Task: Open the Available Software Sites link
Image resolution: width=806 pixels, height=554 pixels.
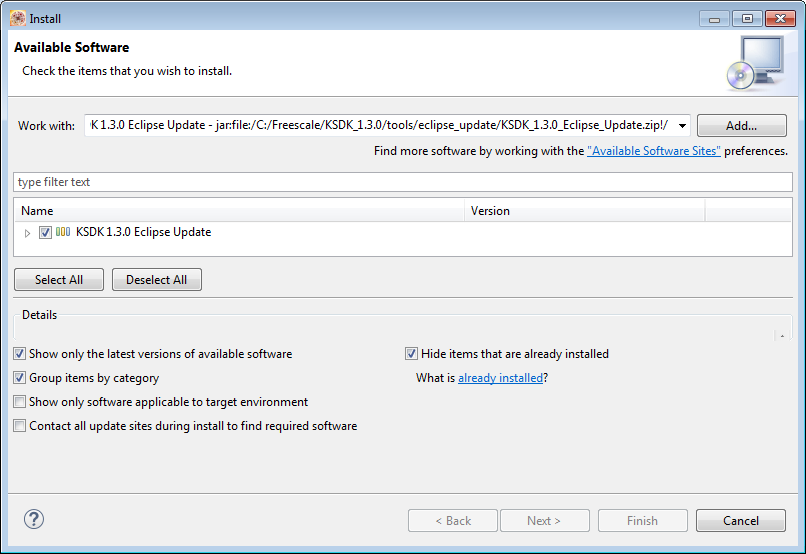Action: click(x=654, y=151)
